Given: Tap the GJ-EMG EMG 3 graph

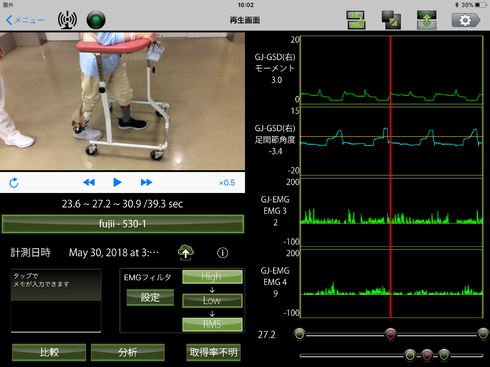Looking at the screenshot, I should coord(392,212).
